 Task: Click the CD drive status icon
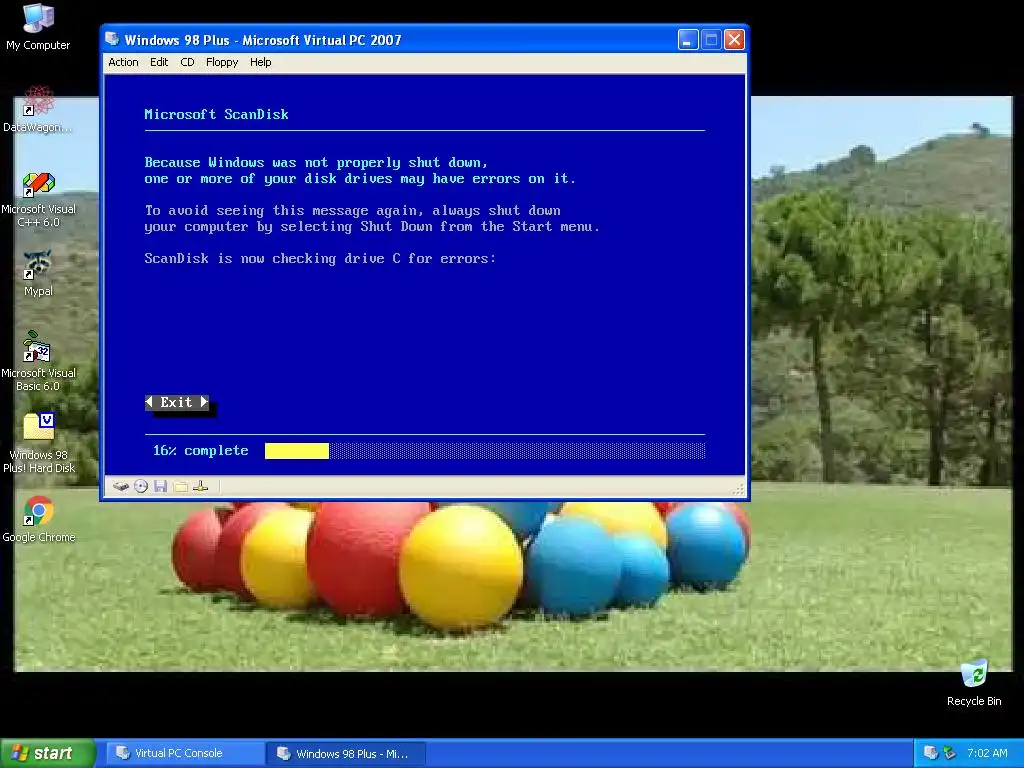[141, 486]
